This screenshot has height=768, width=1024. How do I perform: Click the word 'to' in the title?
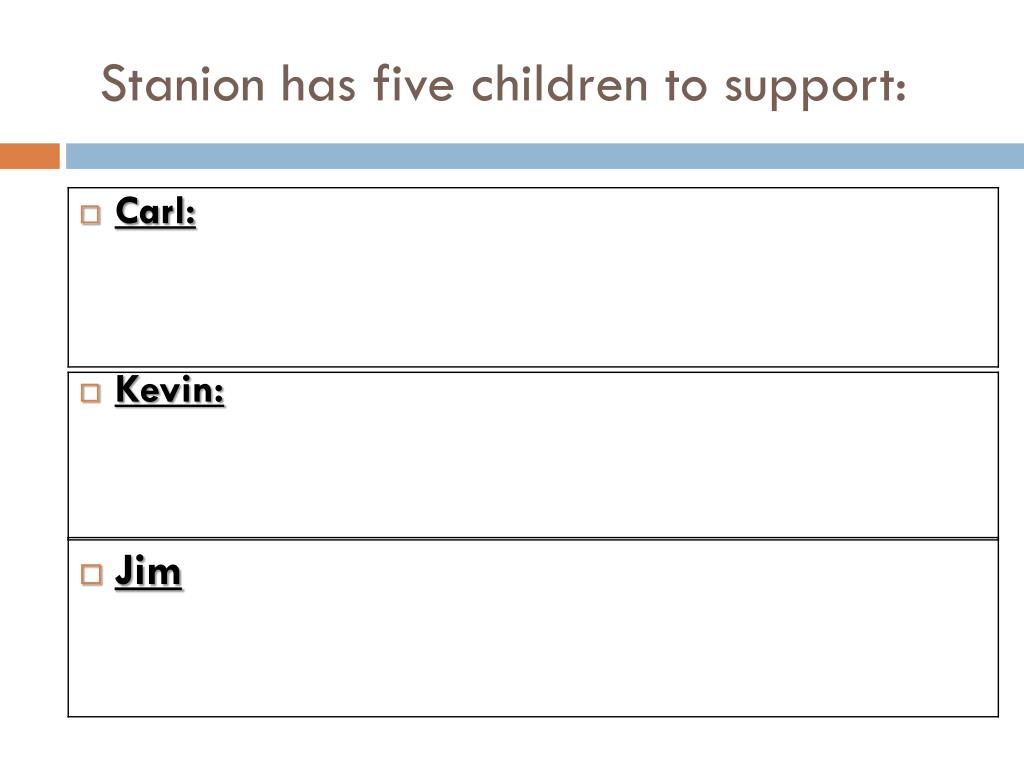click(686, 85)
